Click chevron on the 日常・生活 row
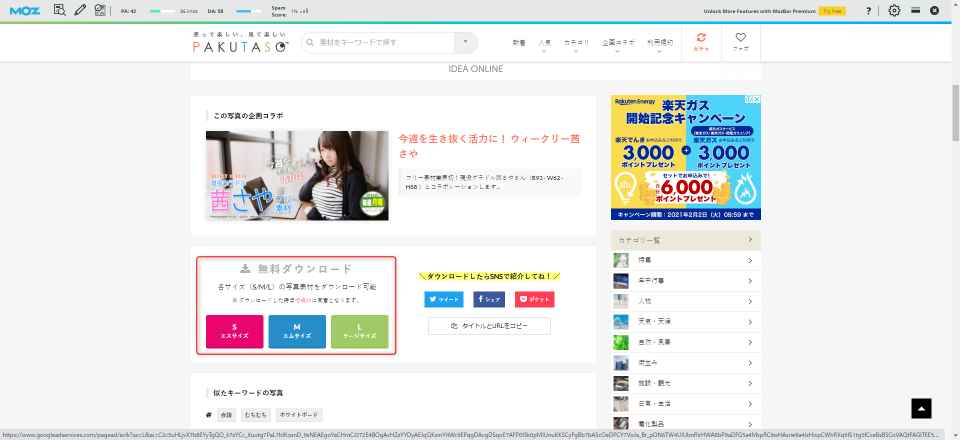The image size is (960, 440). pos(750,403)
